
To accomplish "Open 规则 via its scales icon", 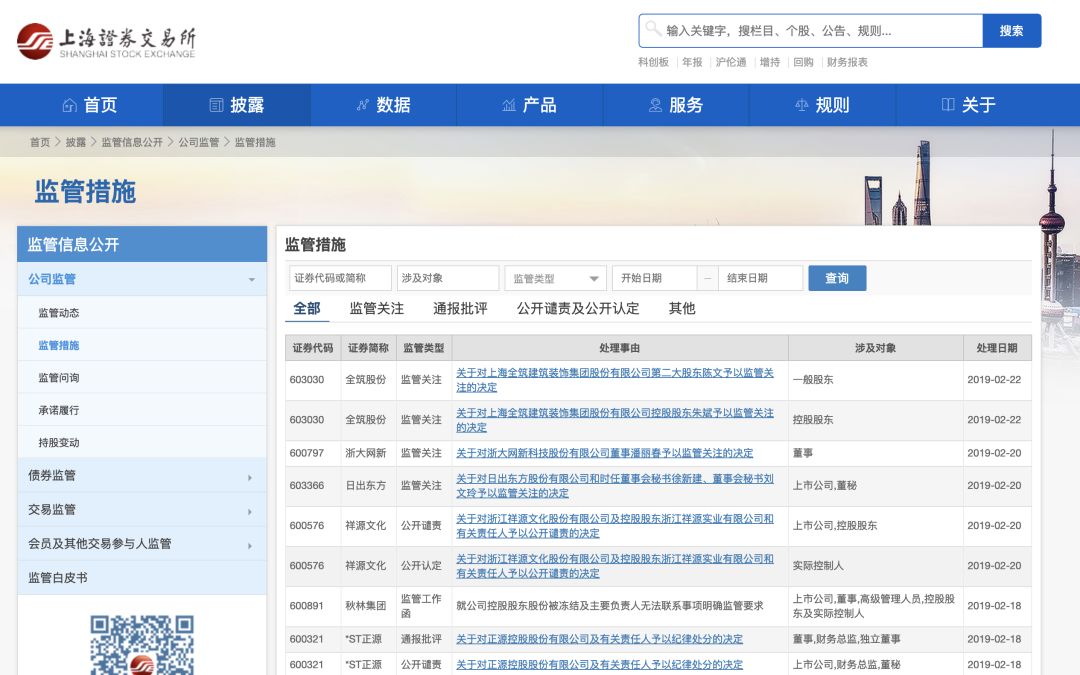I will 801,104.
